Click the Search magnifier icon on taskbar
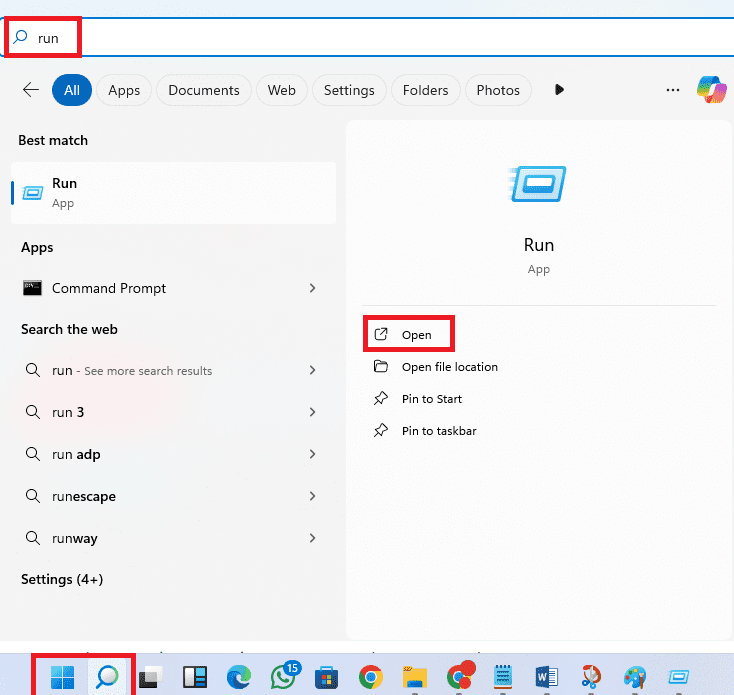Image resolution: width=734 pixels, height=695 pixels. coord(107,677)
